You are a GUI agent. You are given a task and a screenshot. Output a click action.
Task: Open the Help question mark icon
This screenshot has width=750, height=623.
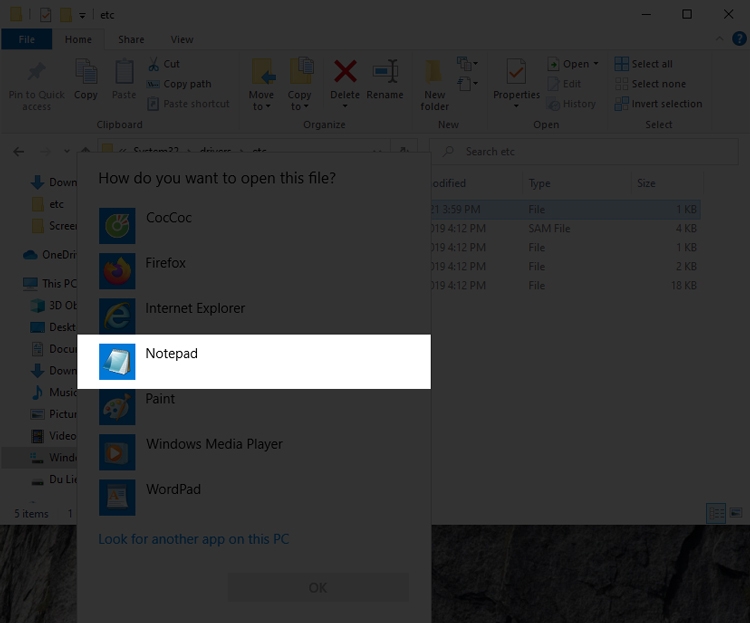click(x=739, y=39)
